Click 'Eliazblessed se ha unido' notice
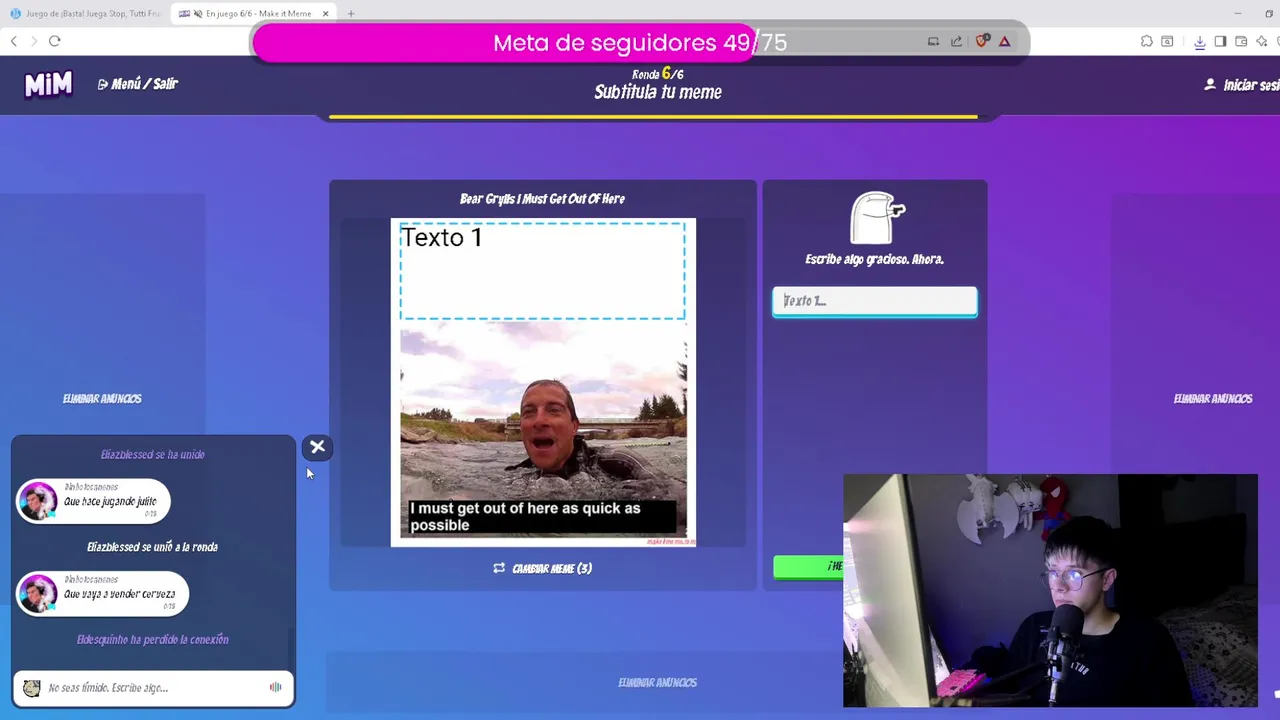Screen dimensions: 1280x720 tap(152, 454)
